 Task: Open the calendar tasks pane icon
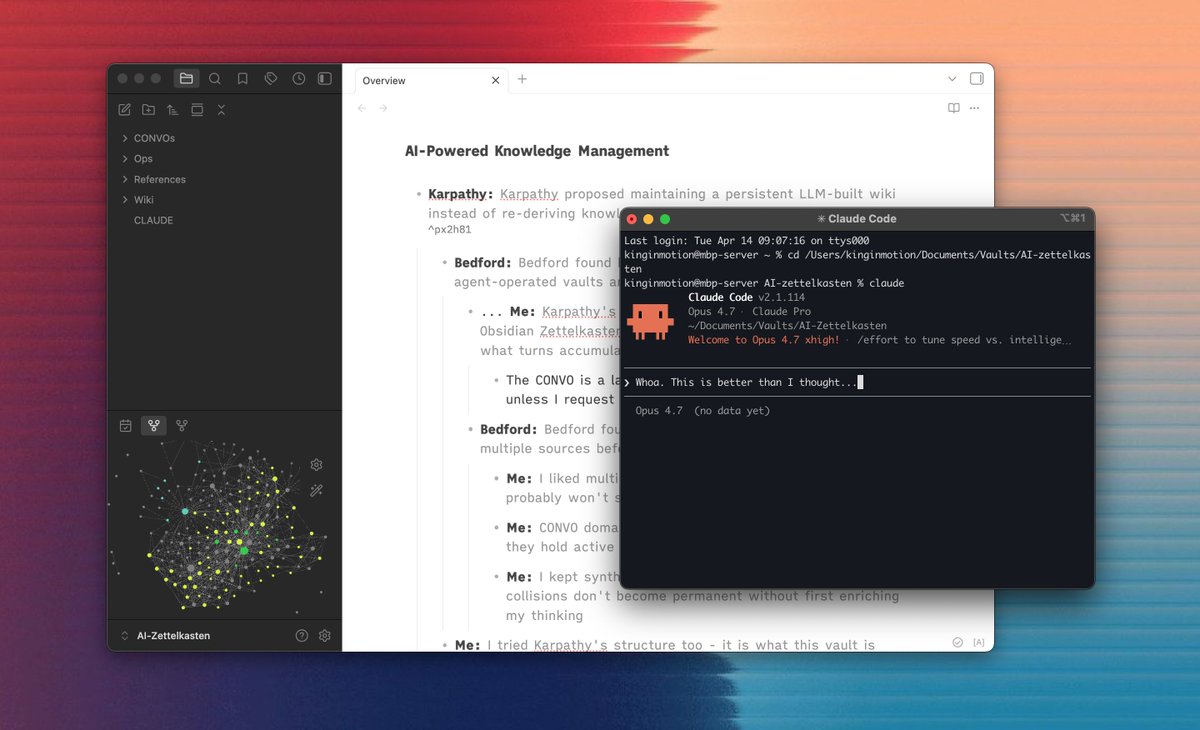[x=126, y=425]
